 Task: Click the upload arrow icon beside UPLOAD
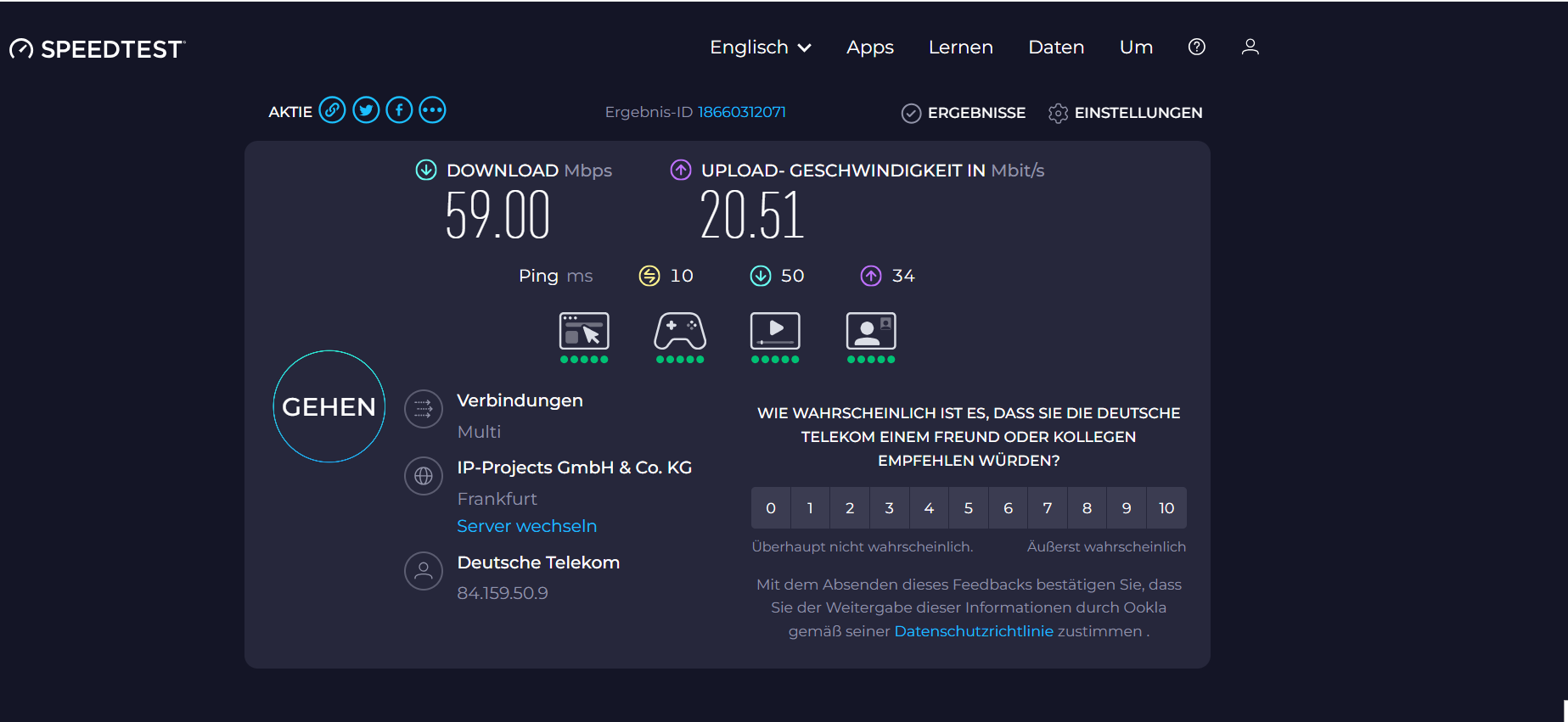(x=681, y=170)
